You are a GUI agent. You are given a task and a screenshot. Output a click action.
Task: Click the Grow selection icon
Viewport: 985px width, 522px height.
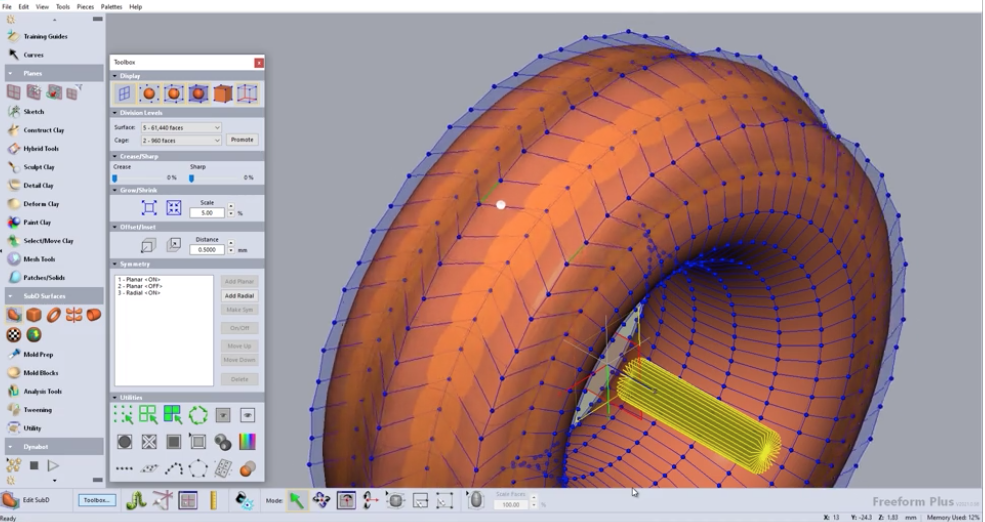149,208
